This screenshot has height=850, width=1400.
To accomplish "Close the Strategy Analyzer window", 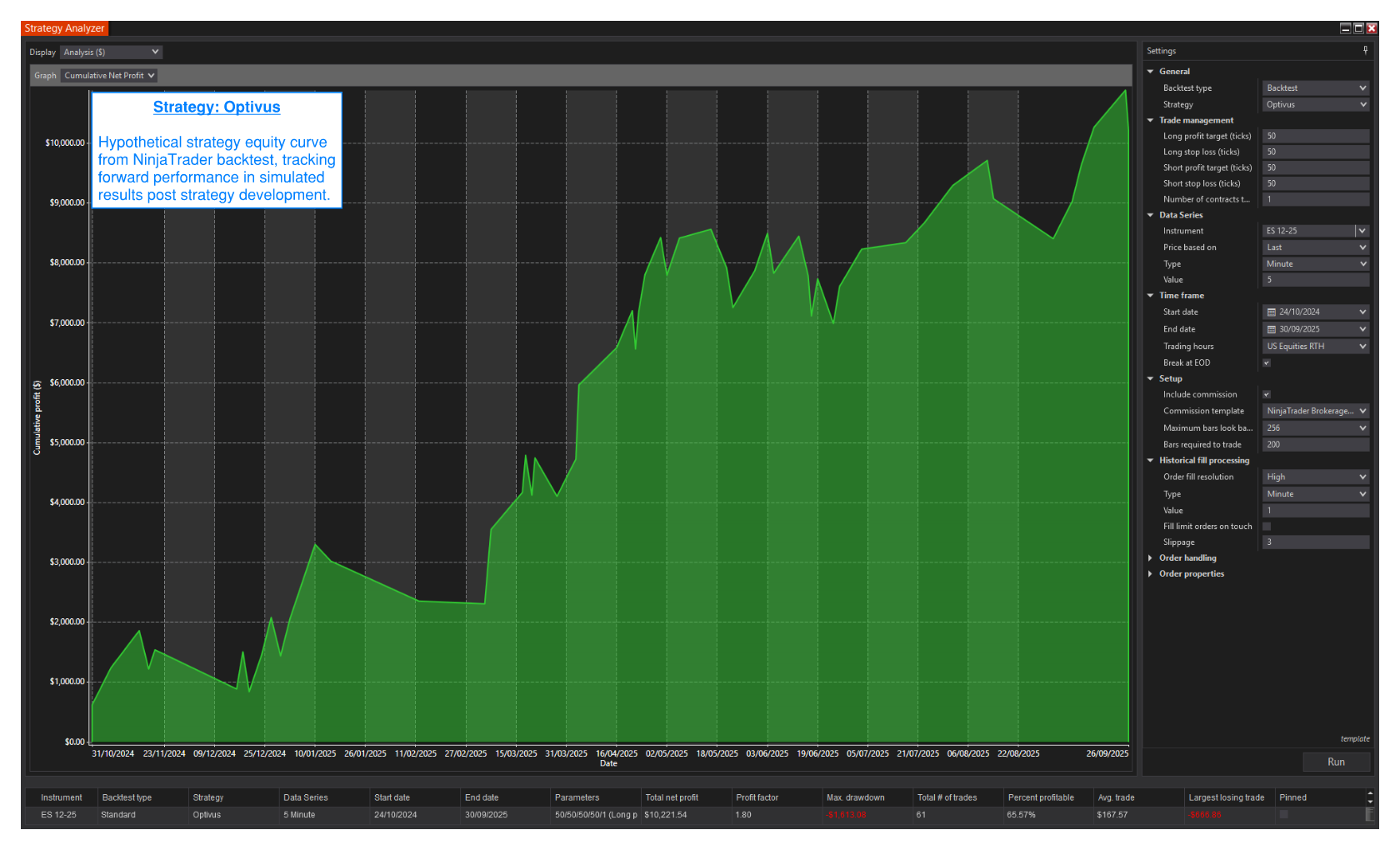I will [x=1372, y=28].
